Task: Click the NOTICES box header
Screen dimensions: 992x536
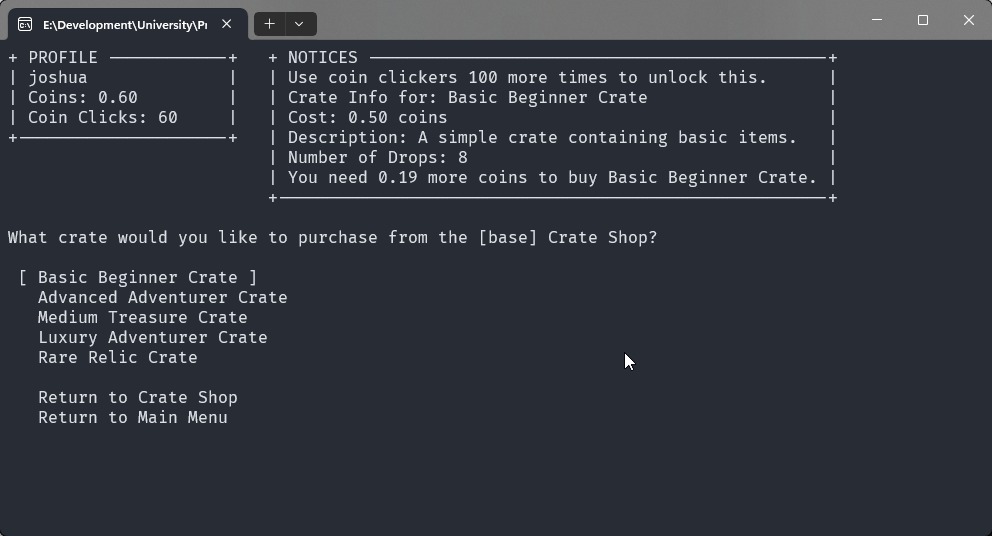Action: click(322, 57)
